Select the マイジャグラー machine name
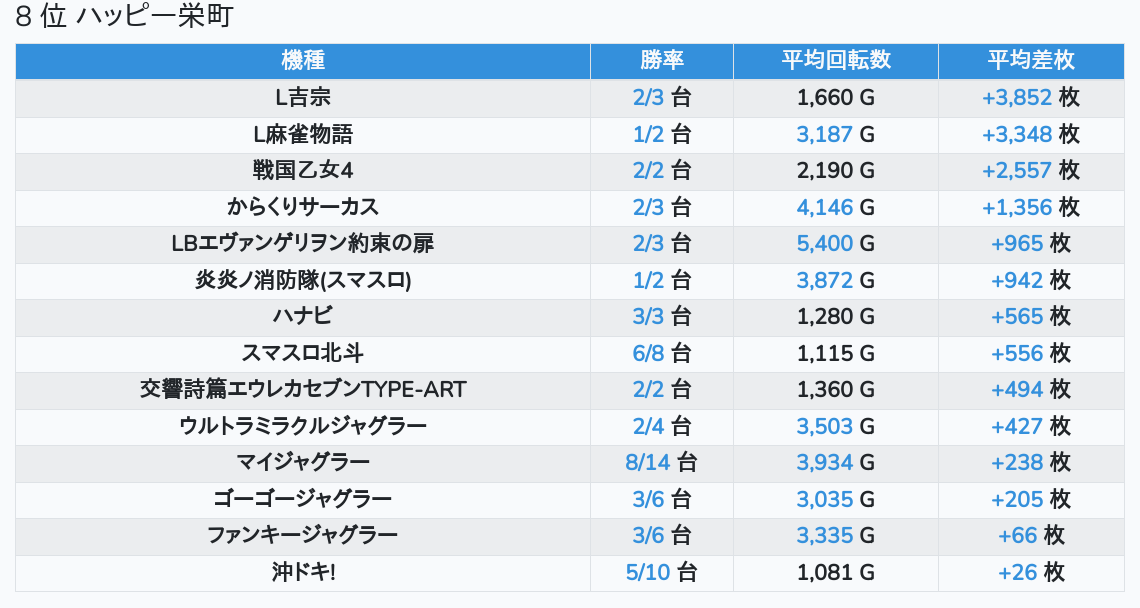This screenshot has width=1140, height=608. click(302, 462)
